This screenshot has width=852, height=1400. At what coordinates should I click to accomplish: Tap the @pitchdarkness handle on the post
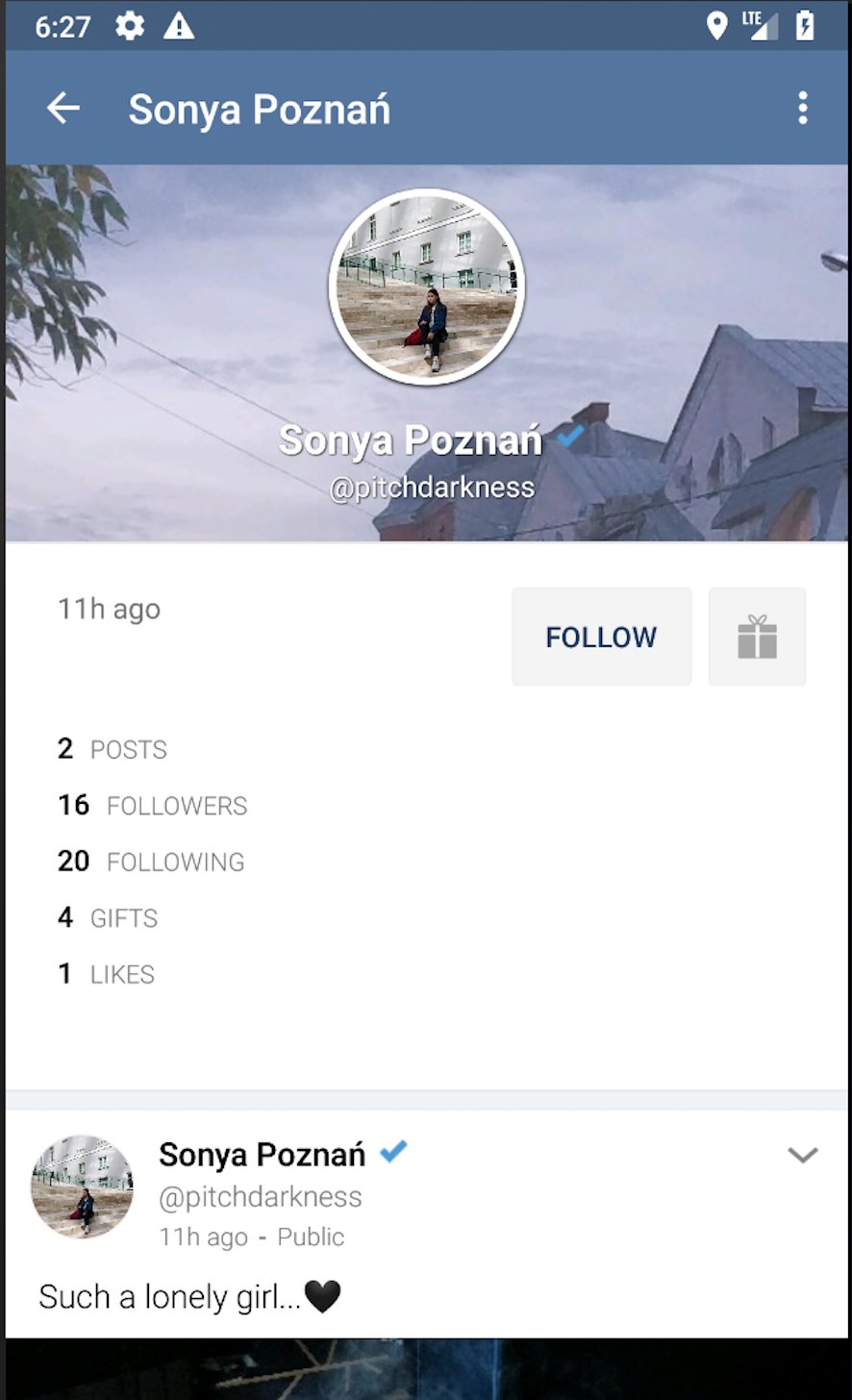pos(261,1197)
